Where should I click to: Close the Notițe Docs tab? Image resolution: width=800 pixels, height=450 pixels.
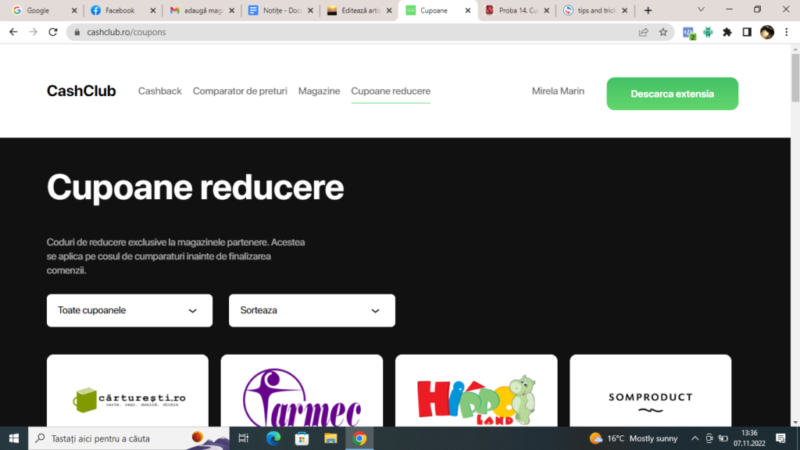point(310,10)
